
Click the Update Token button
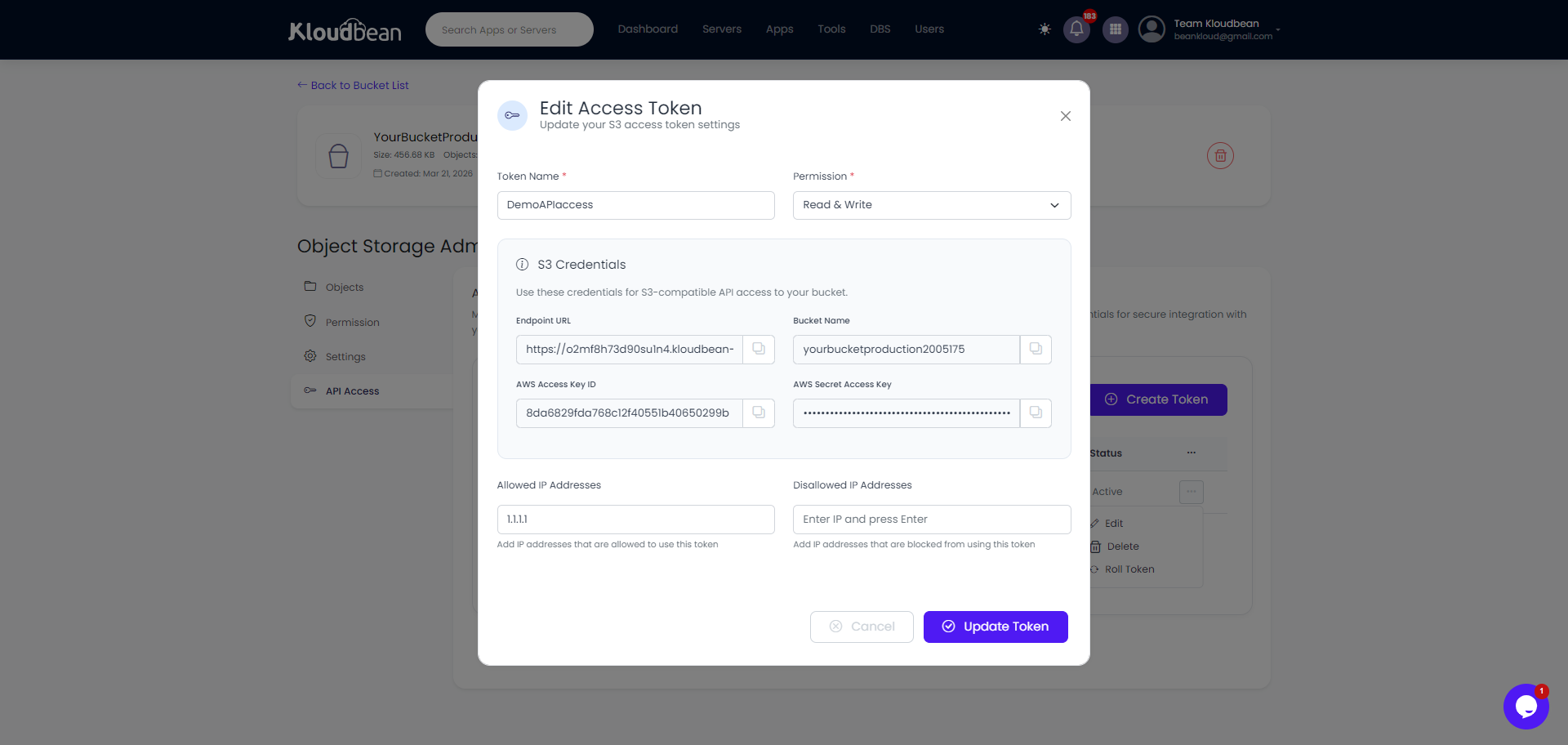995,627
